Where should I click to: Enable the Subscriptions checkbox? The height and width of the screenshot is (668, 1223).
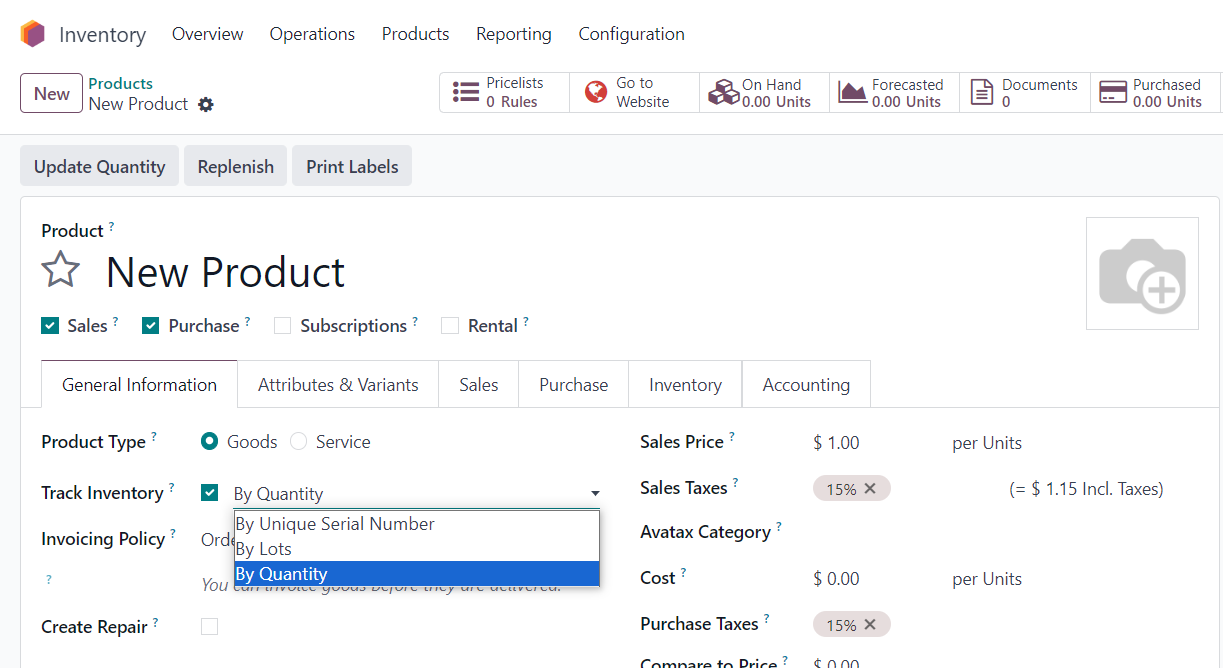(283, 326)
